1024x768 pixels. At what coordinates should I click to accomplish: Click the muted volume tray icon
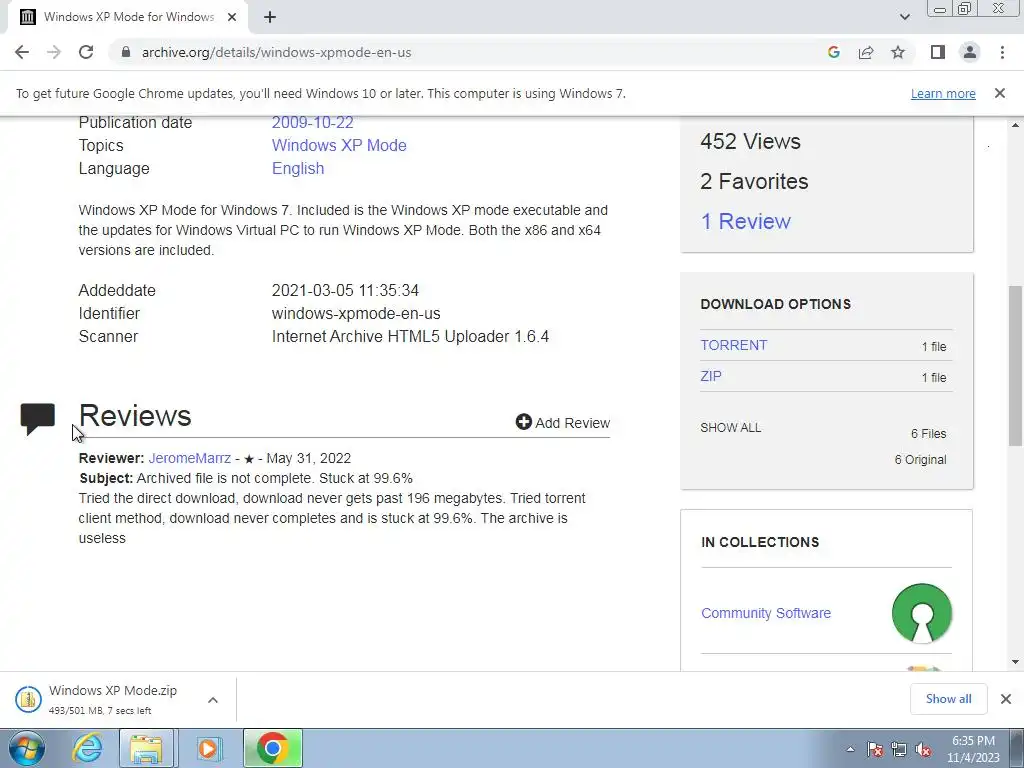coord(923,749)
